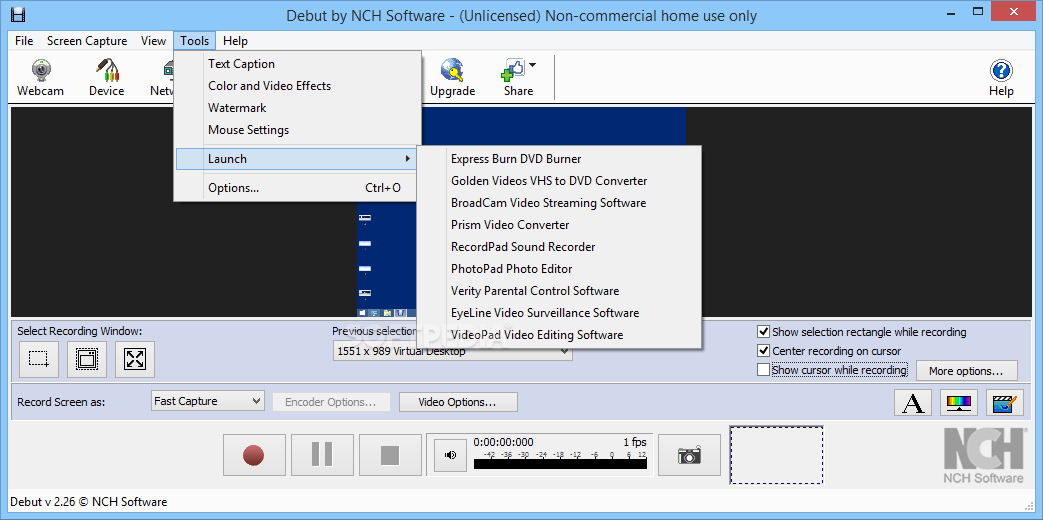Launch PhotoPad Photo Editor
Image resolution: width=1043 pixels, height=520 pixels.
559,269
